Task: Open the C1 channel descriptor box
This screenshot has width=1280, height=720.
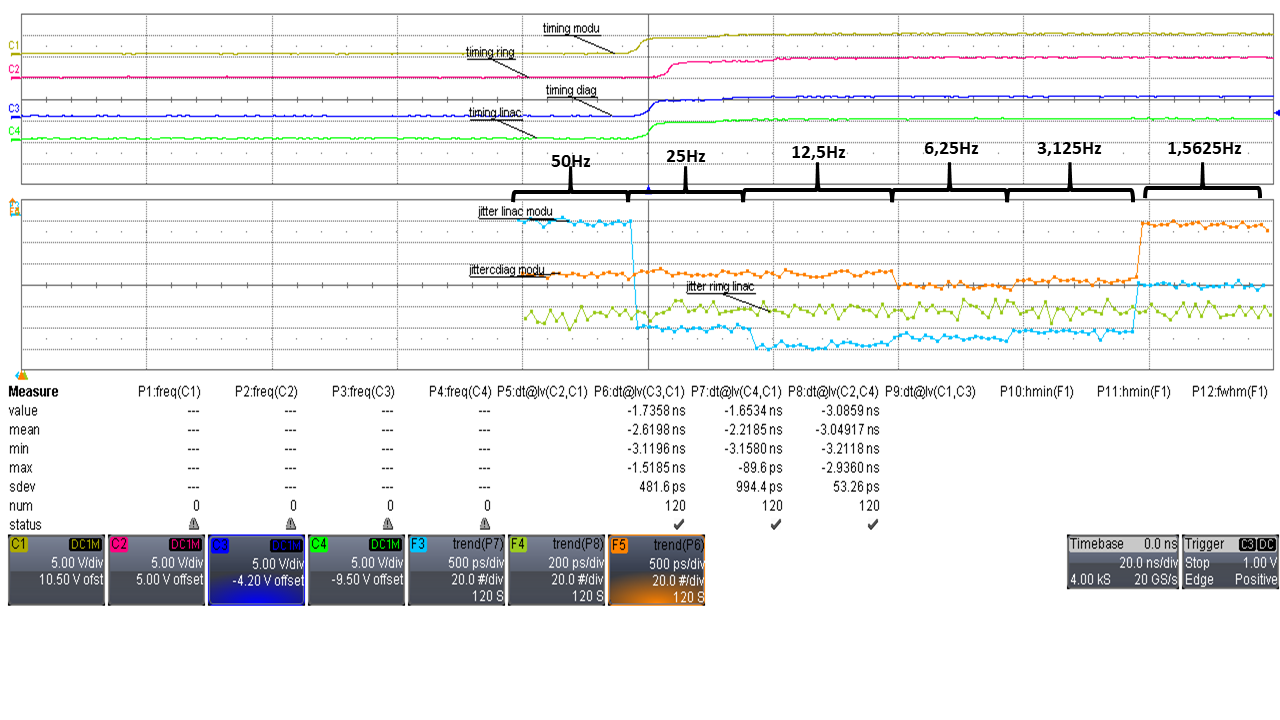Action: 56,569
